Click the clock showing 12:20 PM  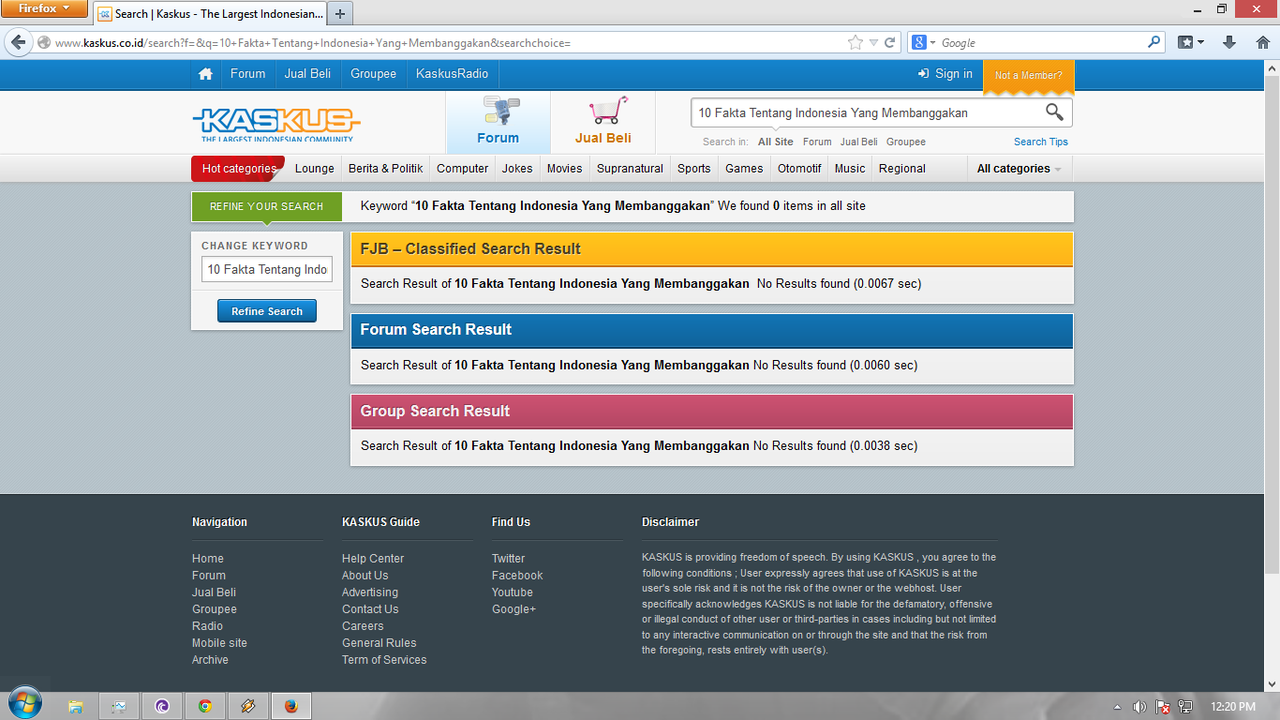click(x=1232, y=707)
